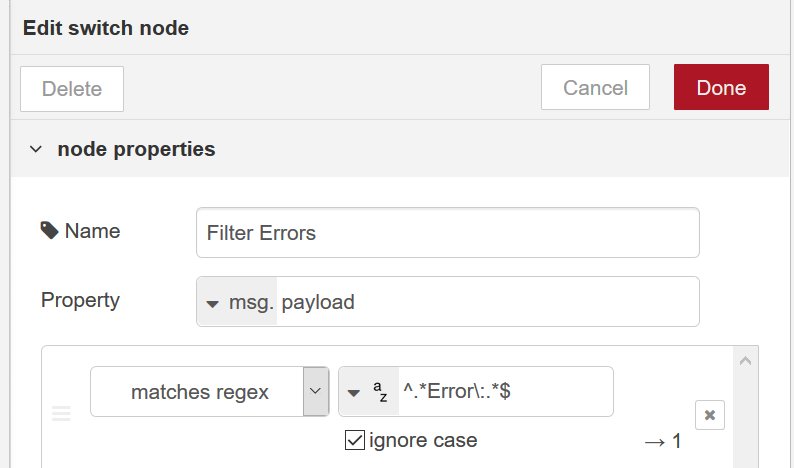The height and width of the screenshot is (468, 794).
Task: Click the Edit switch node title
Action: click(106, 28)
